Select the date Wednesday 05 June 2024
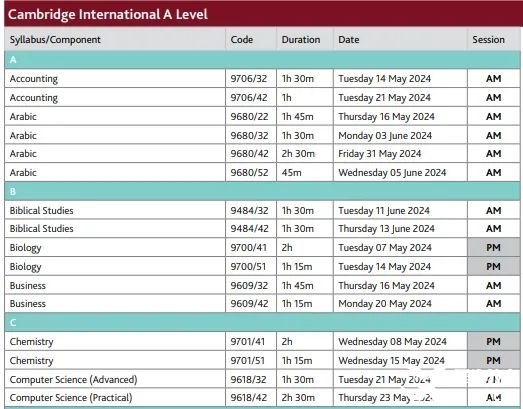This screenshot has height=409, width=523. coord(392,173)
